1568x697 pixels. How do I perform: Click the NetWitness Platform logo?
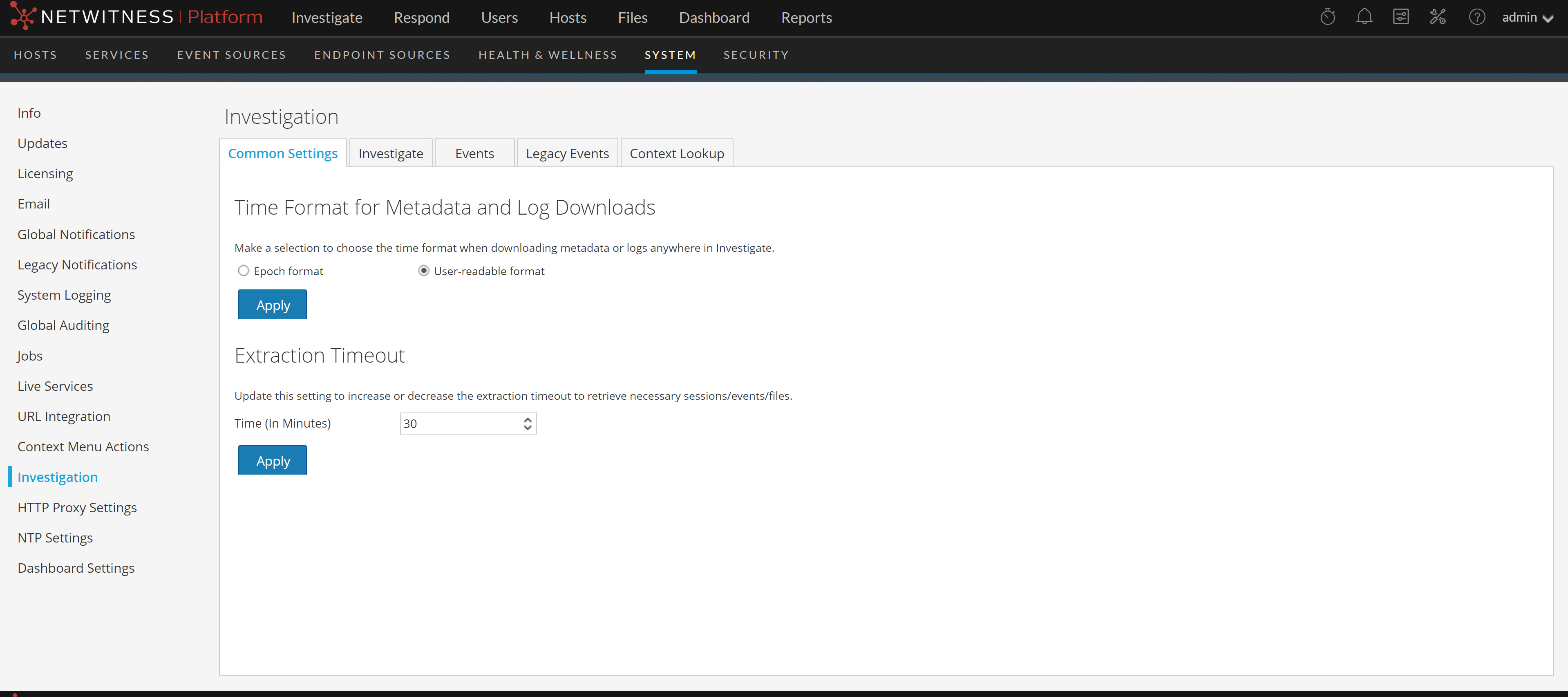[137, 17]
